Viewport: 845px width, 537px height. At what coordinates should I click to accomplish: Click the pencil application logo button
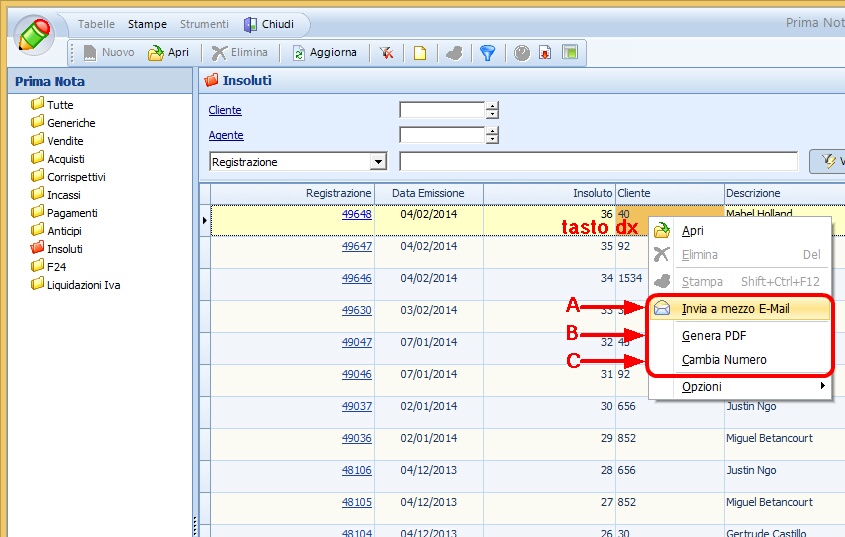(x=36, y=36)
